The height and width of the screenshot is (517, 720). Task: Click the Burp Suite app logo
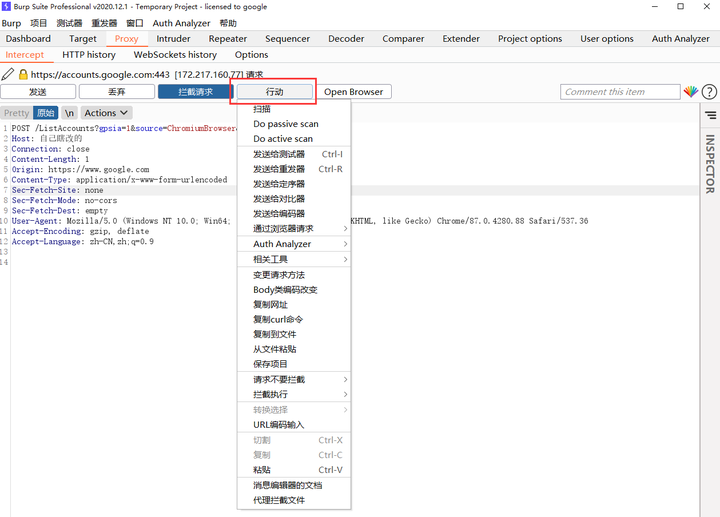click(6, 6)
